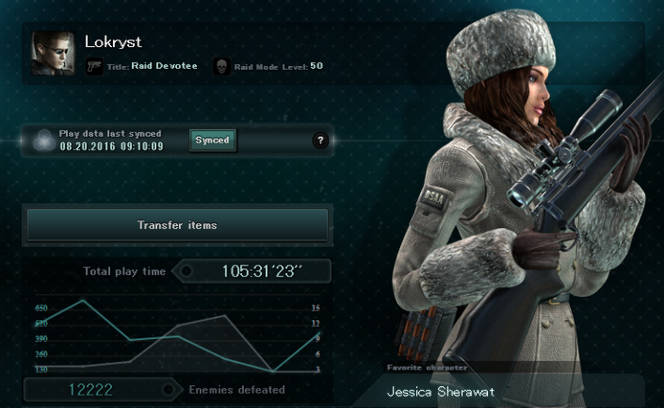Click the round knob beside Enemies defeated
The image size is (664, 408).
coord(168,389)
